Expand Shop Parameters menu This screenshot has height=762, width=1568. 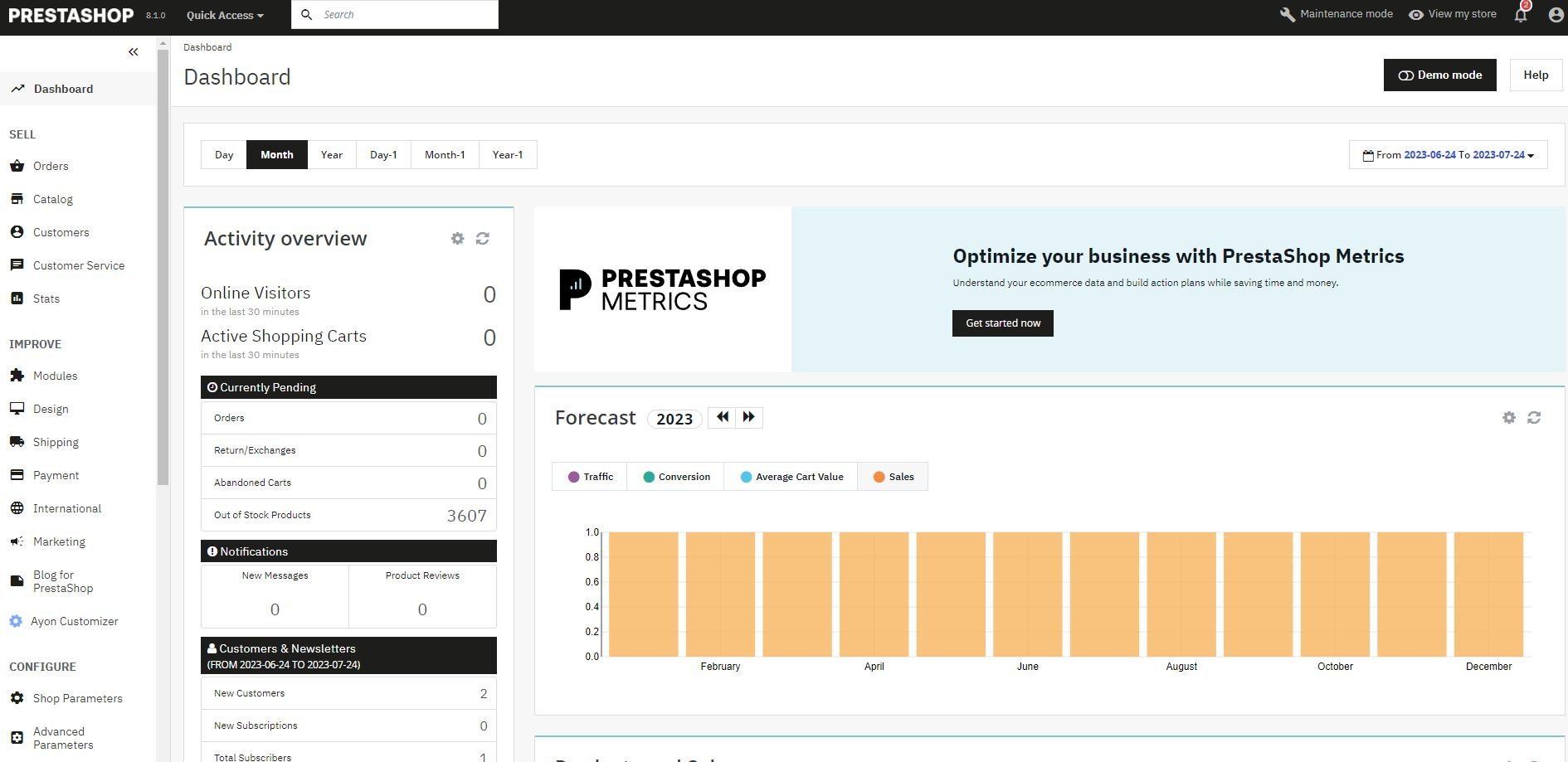point(78,698)
